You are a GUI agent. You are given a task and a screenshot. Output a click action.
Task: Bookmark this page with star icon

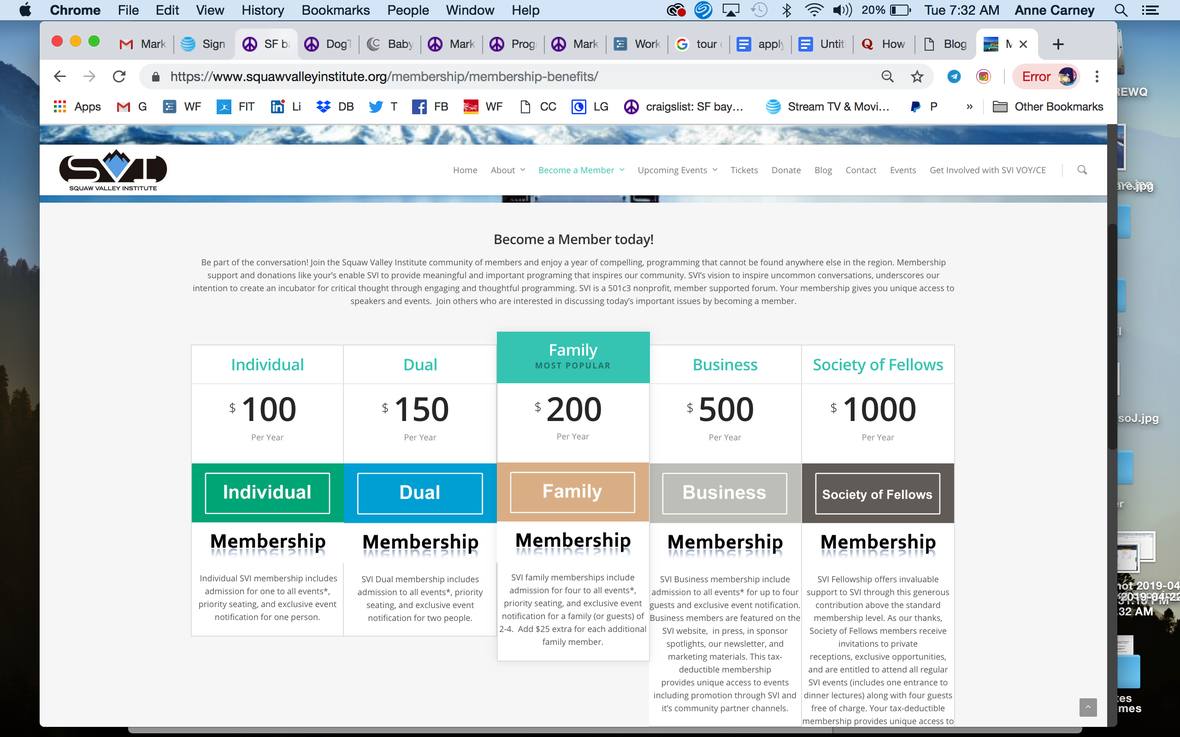click(917, 76)
